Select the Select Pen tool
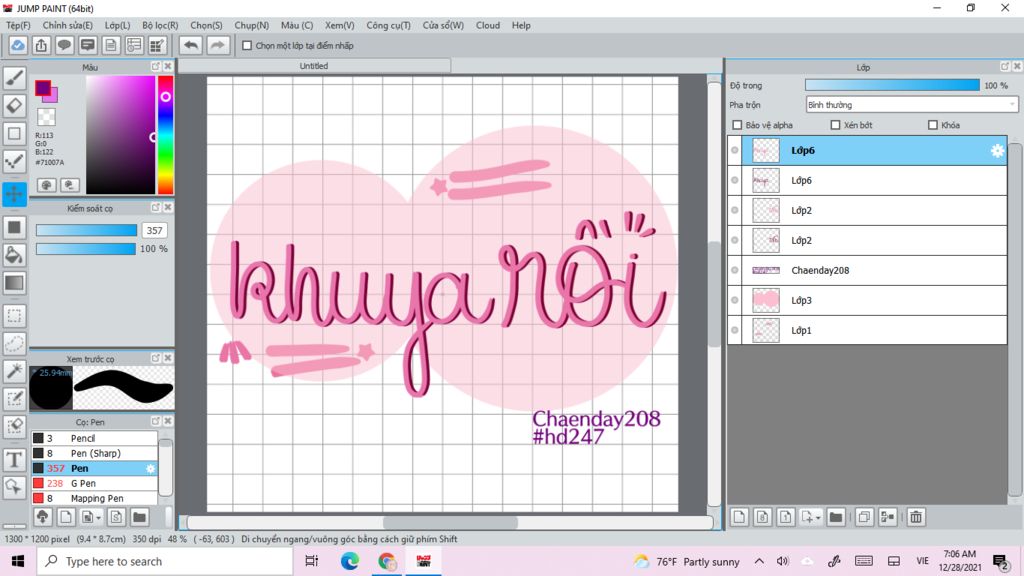This screenshot has width=1024, height=576. point(14,398)
